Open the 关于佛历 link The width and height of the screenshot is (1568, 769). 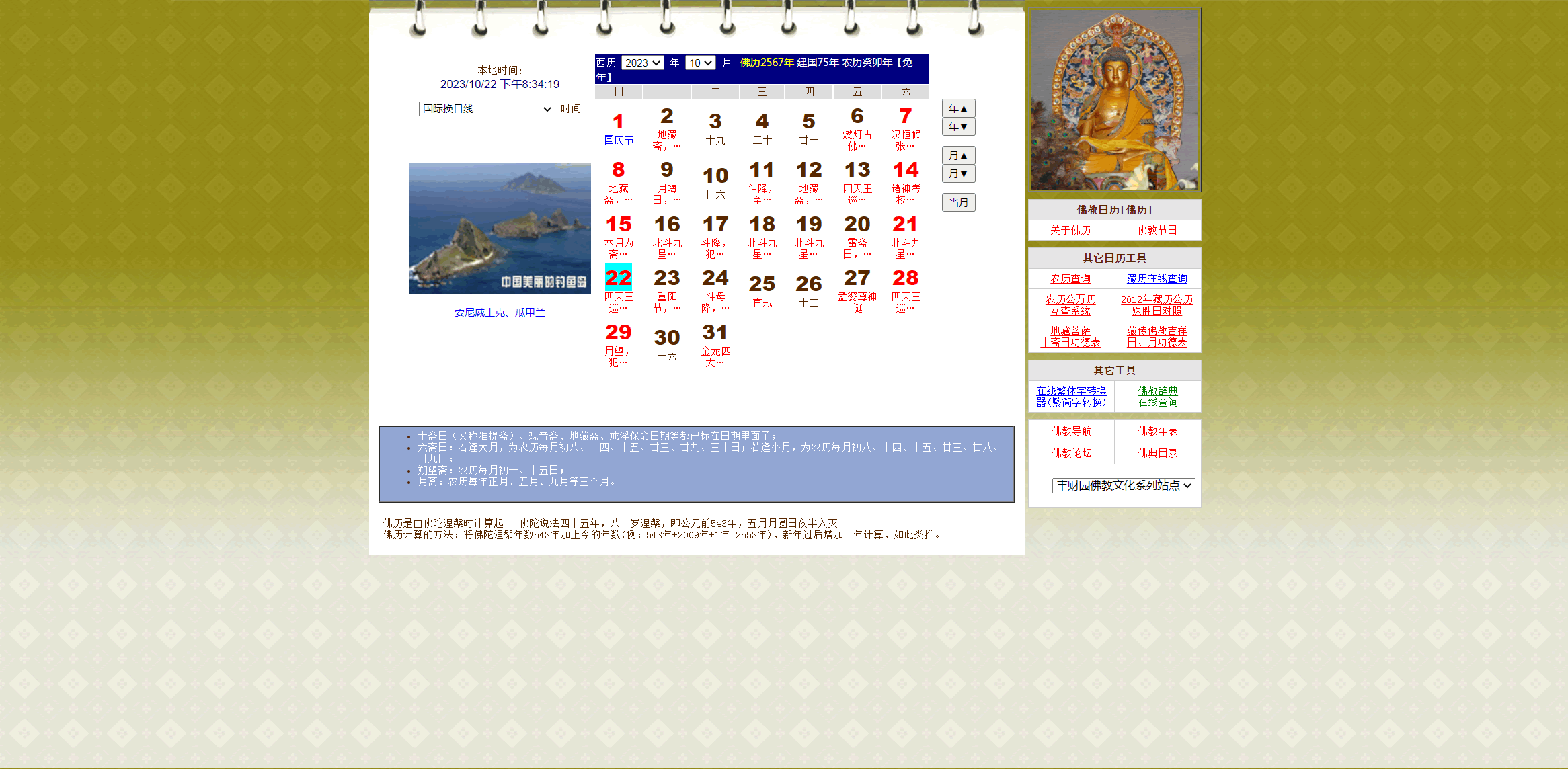point(1070,230)
